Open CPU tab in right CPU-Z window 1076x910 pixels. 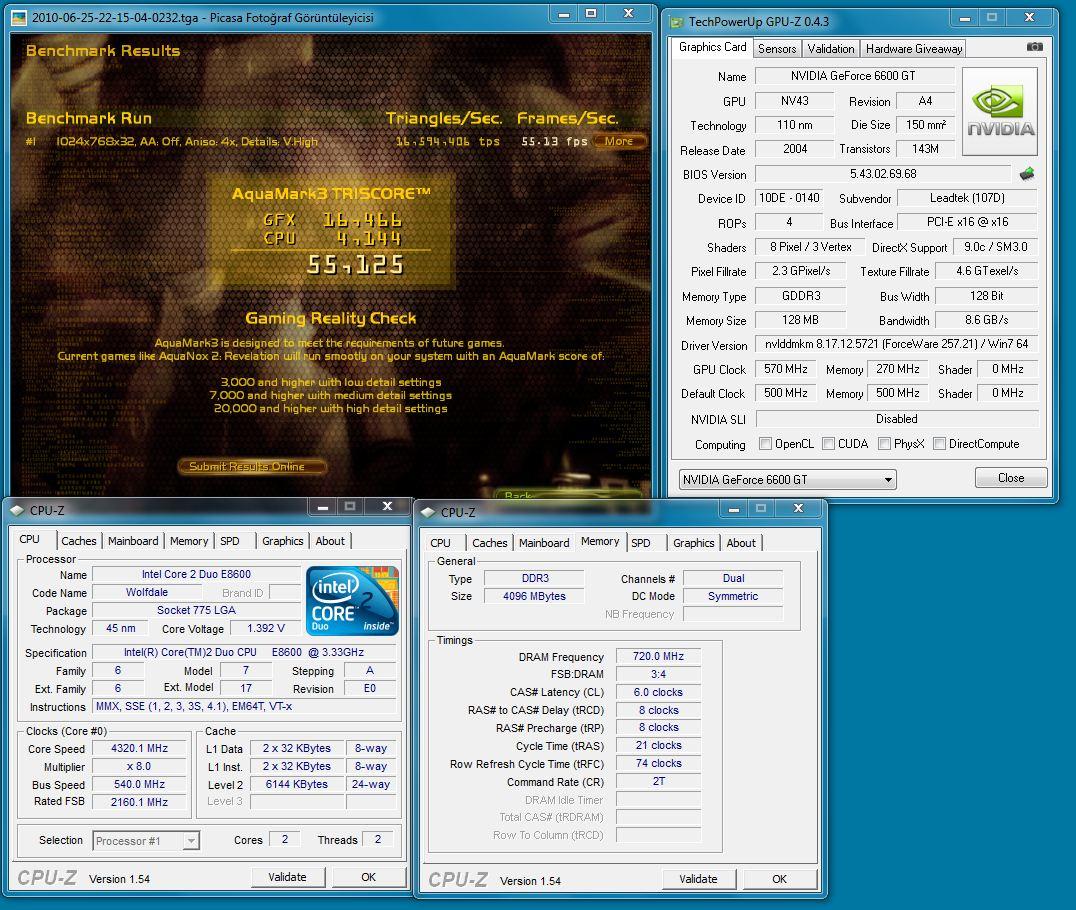[x=441, y=543]
